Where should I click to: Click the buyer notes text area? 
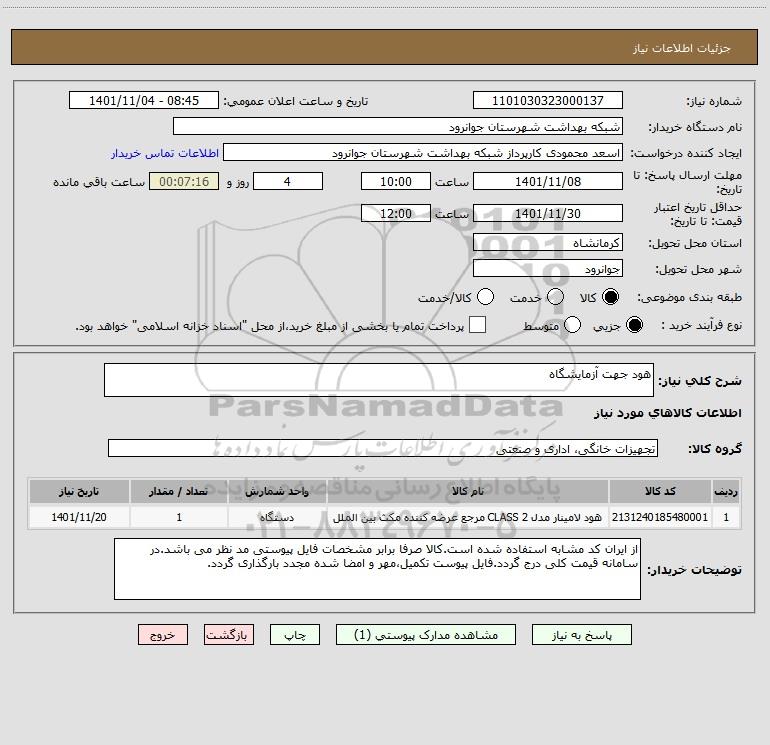(377, 569)
